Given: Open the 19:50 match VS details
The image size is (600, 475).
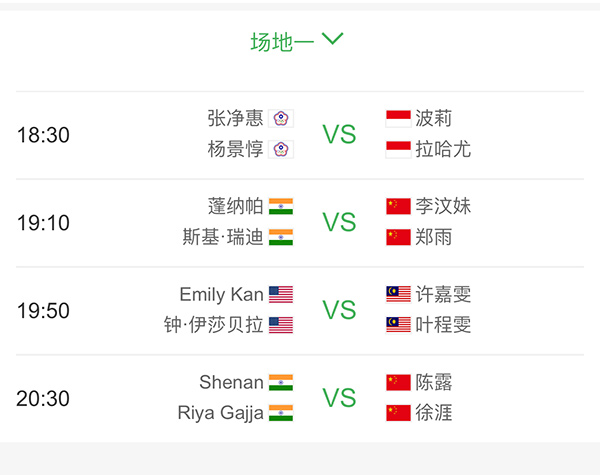Looking at the screenshot, I should pyautogui.click(x=339, y=310).
